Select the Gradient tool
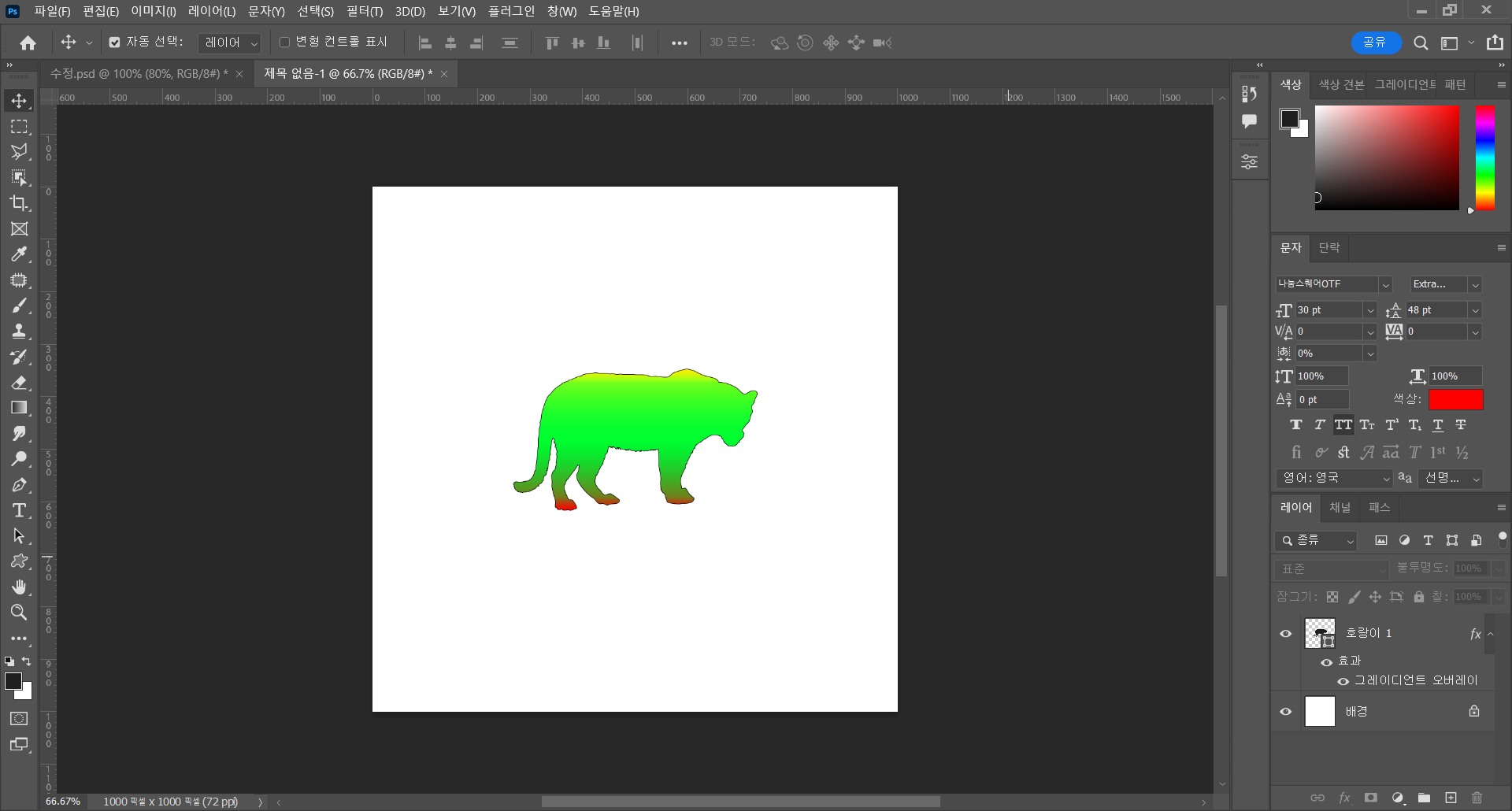 coord(20,408)
